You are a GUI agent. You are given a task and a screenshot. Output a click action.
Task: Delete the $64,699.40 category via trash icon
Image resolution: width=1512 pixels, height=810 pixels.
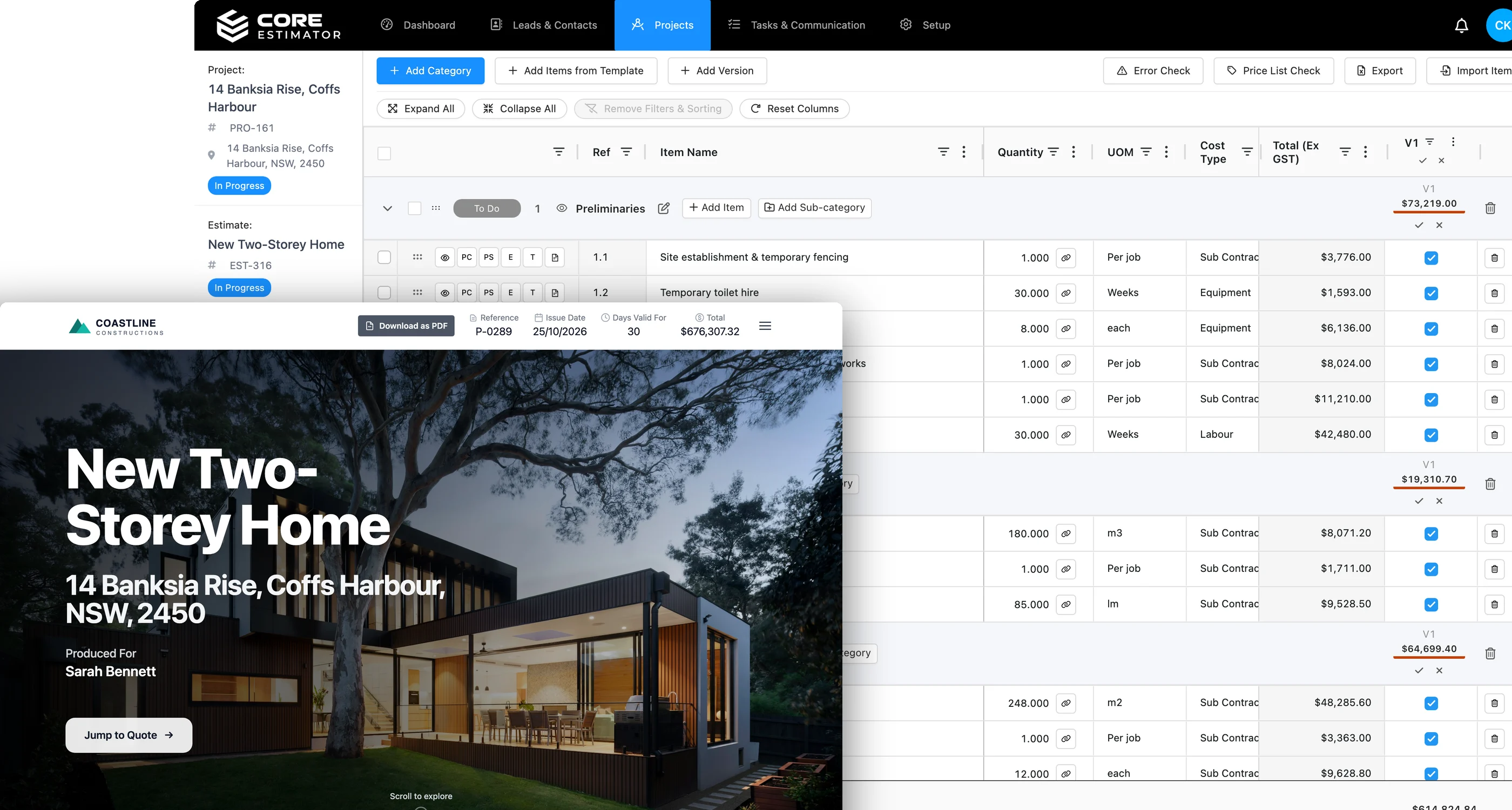tap(1490, 654)
